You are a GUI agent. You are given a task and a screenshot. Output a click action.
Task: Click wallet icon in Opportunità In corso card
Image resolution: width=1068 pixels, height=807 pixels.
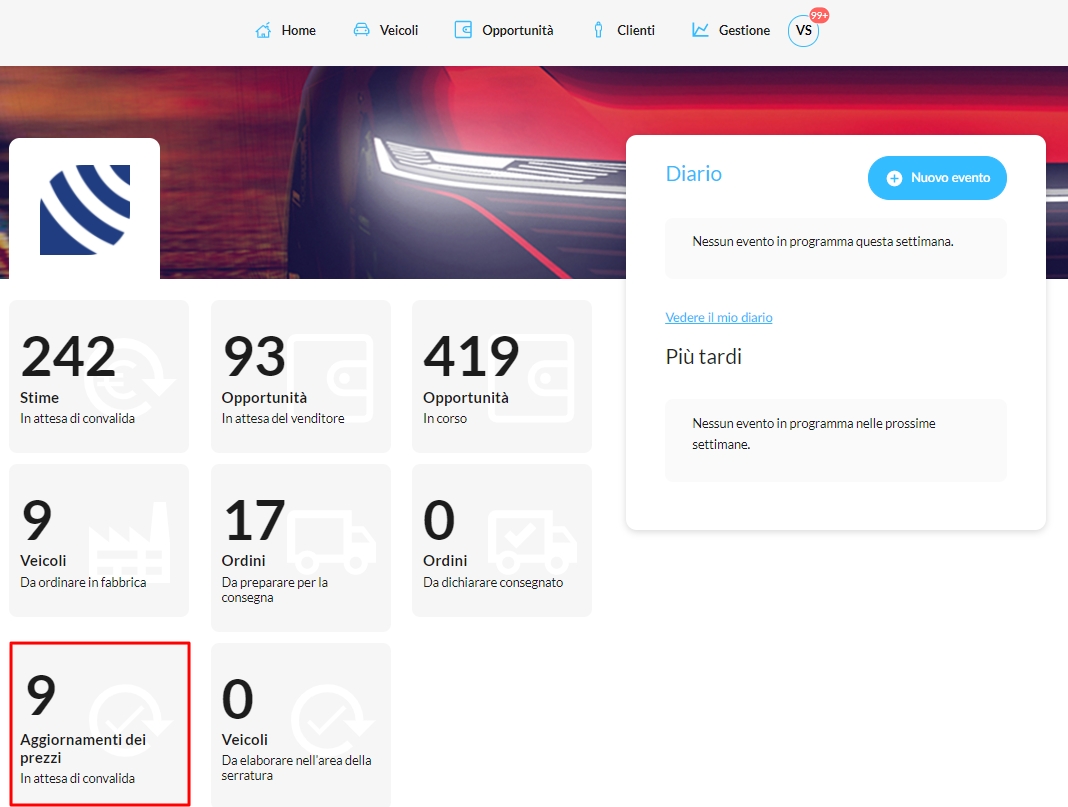coord(531,378)
